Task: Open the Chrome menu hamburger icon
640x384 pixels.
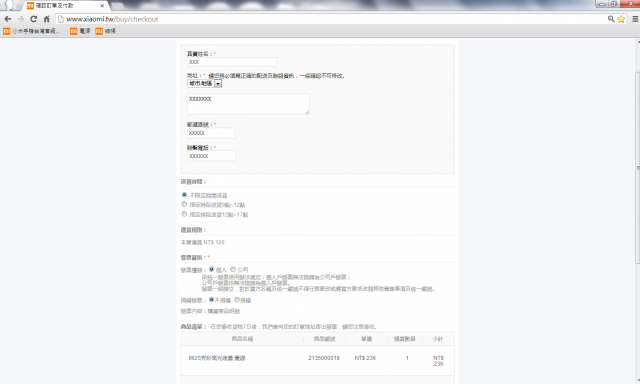Action: click(635, 19)
